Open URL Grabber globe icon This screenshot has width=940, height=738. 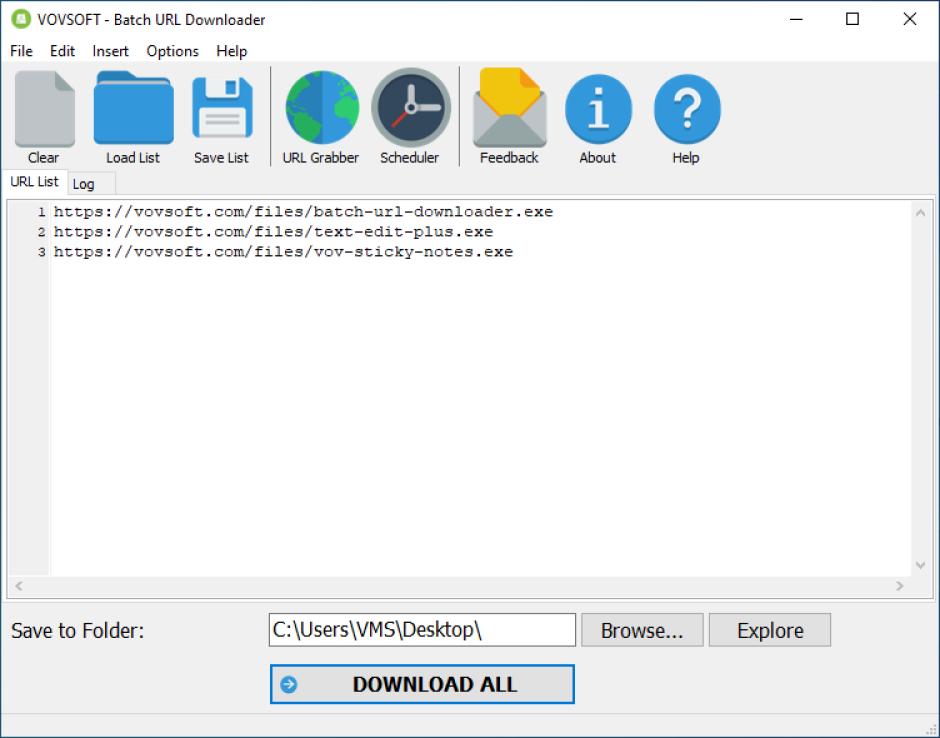coord(322,107)
